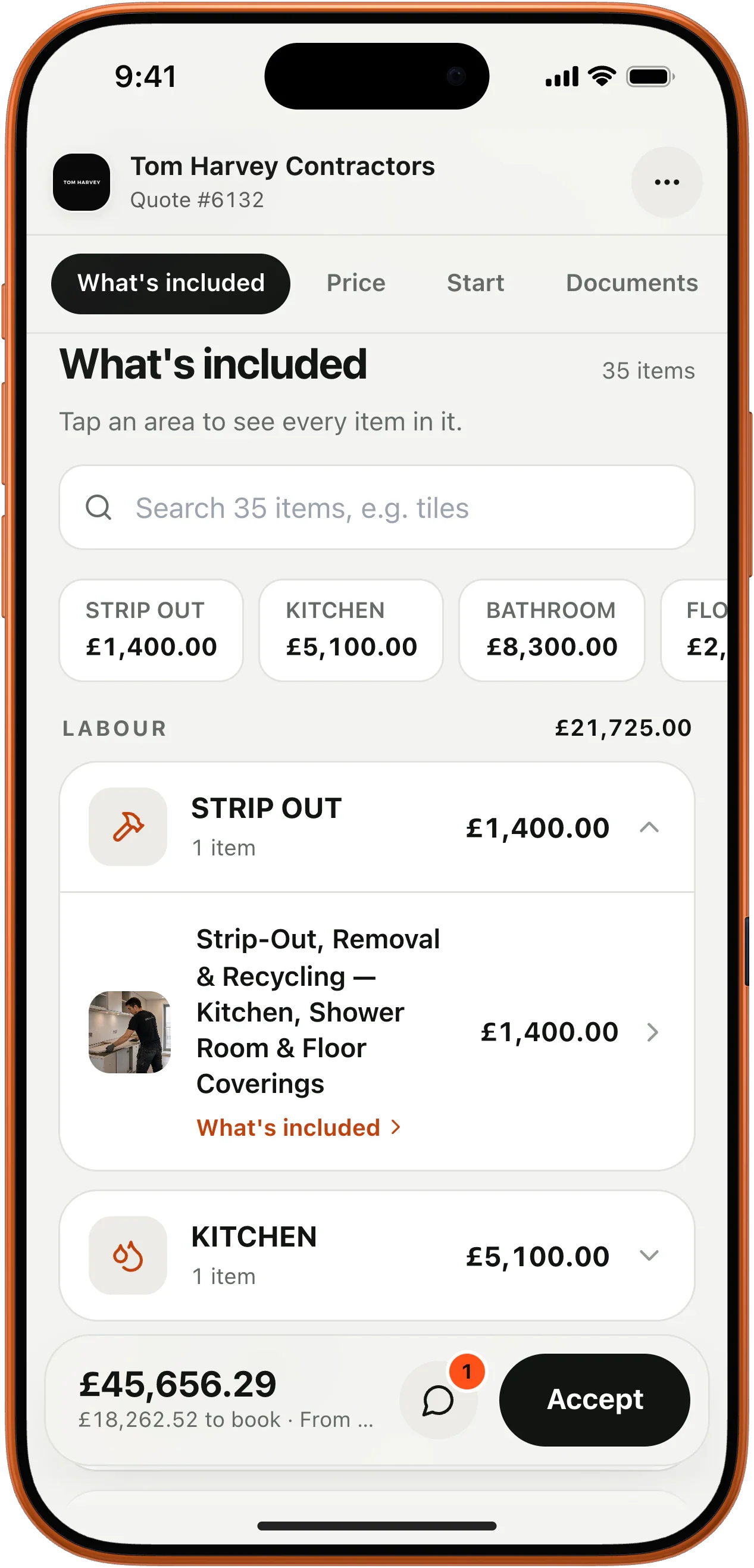This screenshot has height=1568, width=754.
Task: Tap the hammer icon for Strip Out
Action: click(x=128, y=827)
